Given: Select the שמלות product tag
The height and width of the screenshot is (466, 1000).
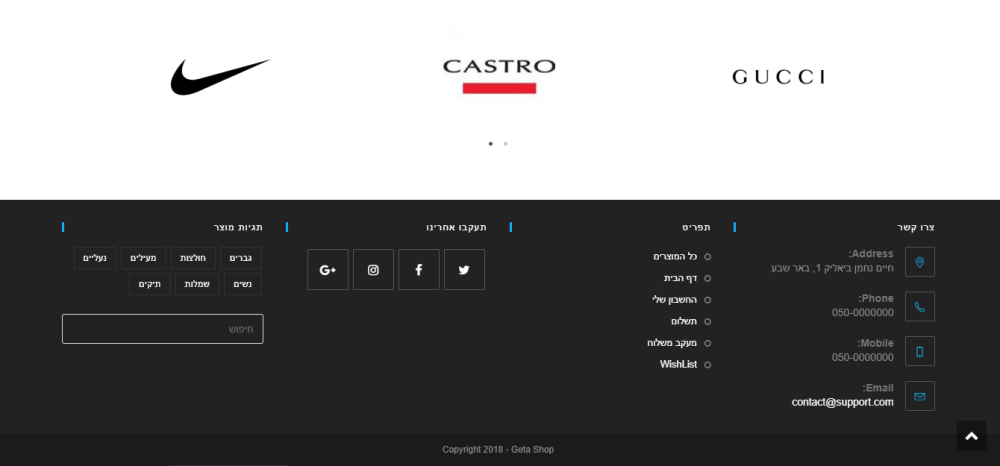Looking at the screenshot, I should coord(197,284).
